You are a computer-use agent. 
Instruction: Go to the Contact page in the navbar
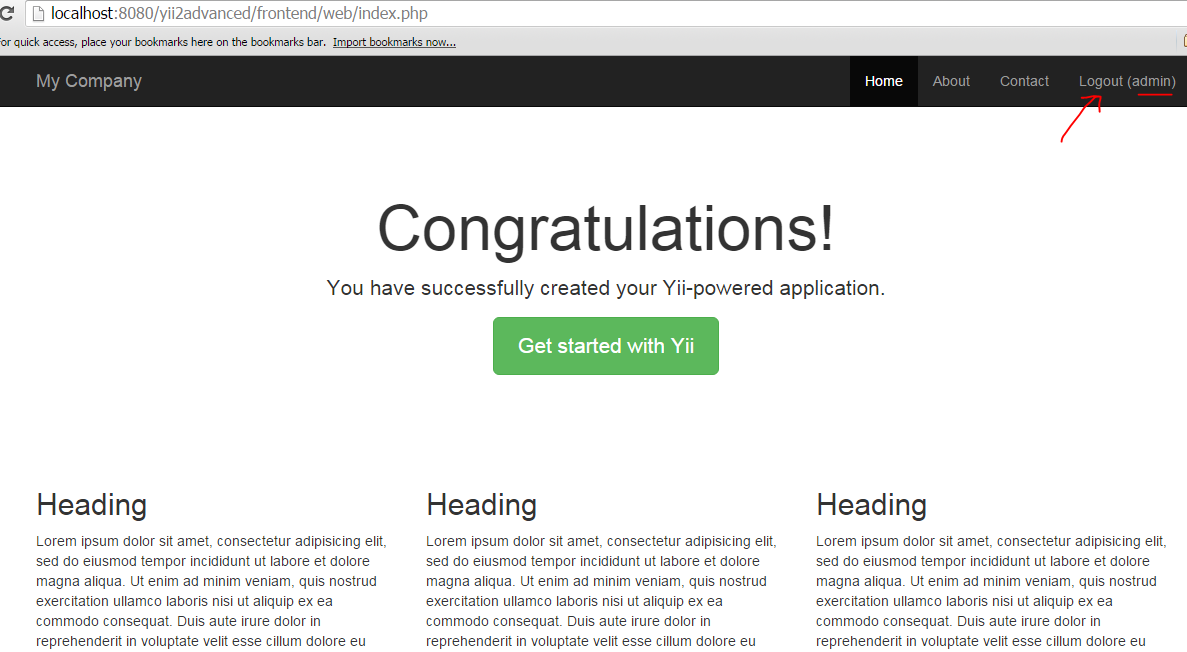click(1024, 81)
